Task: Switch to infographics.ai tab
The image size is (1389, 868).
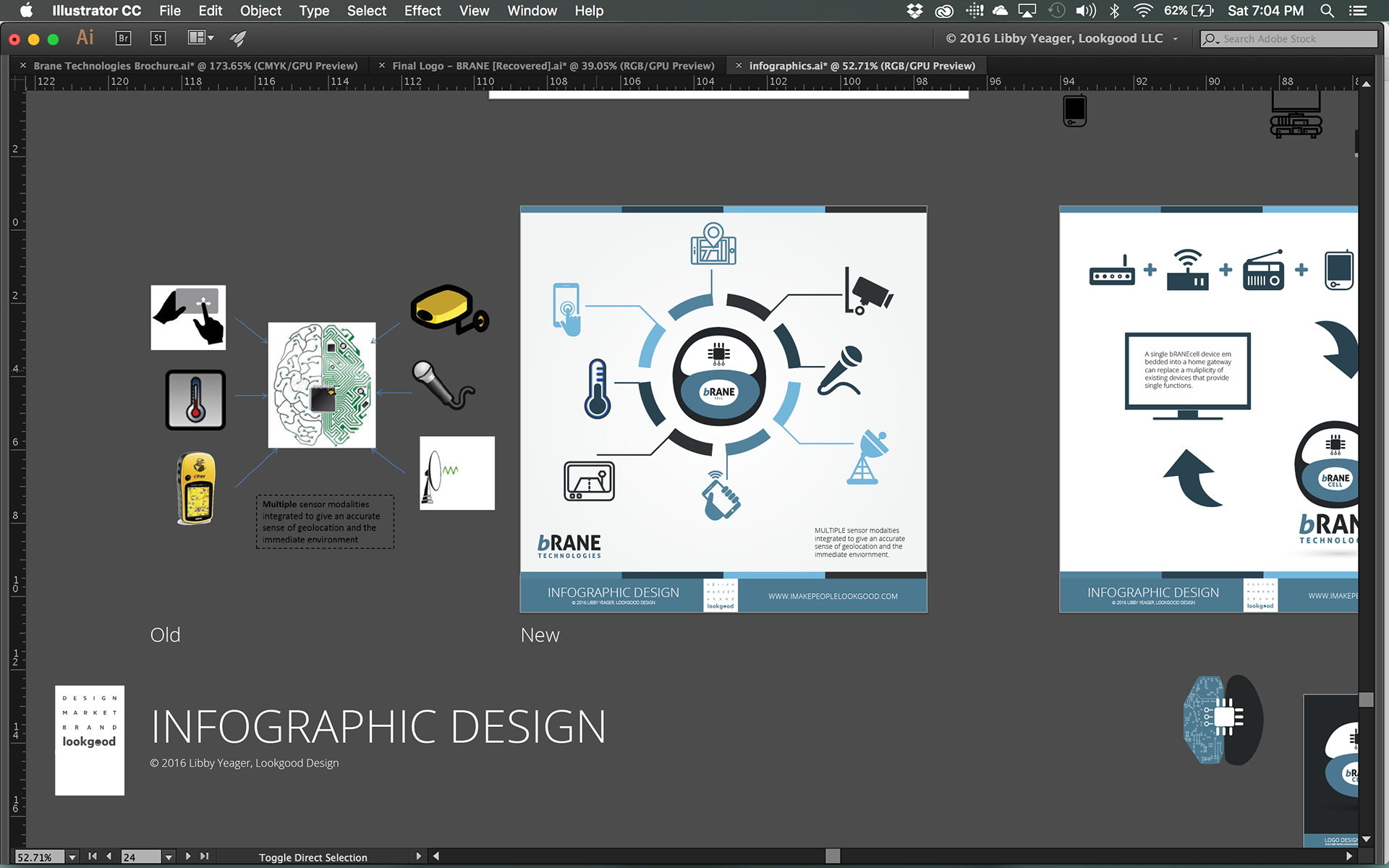Action: (x=862, y=66)
